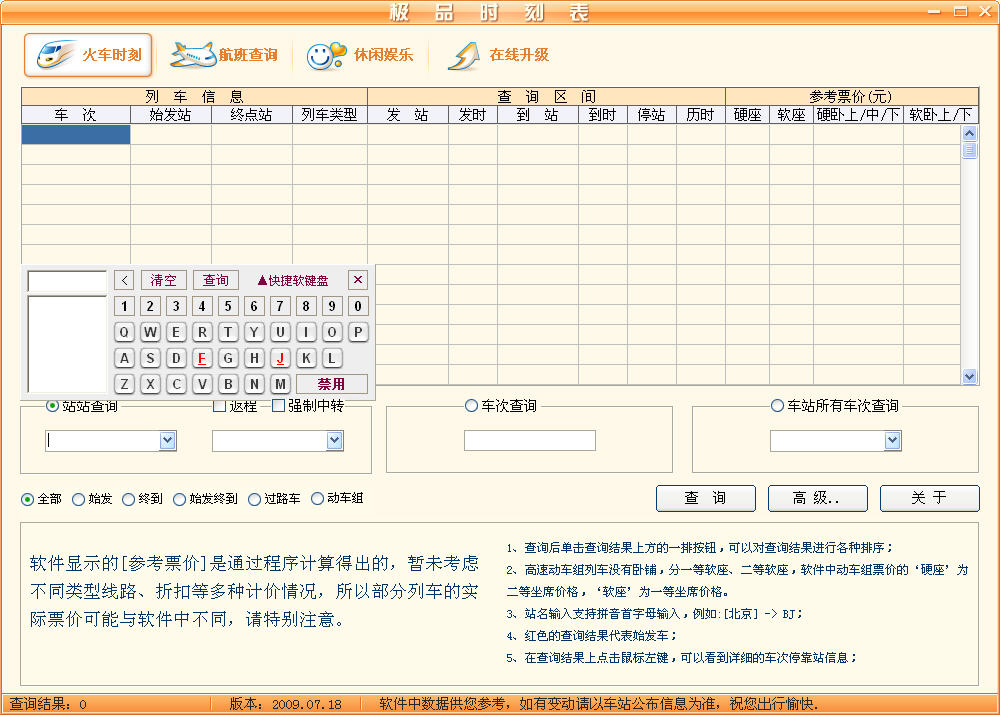Open the 火车时刻 train schedule tab
This screenshot has width=1000, height=715.
(x=88, y=55)
